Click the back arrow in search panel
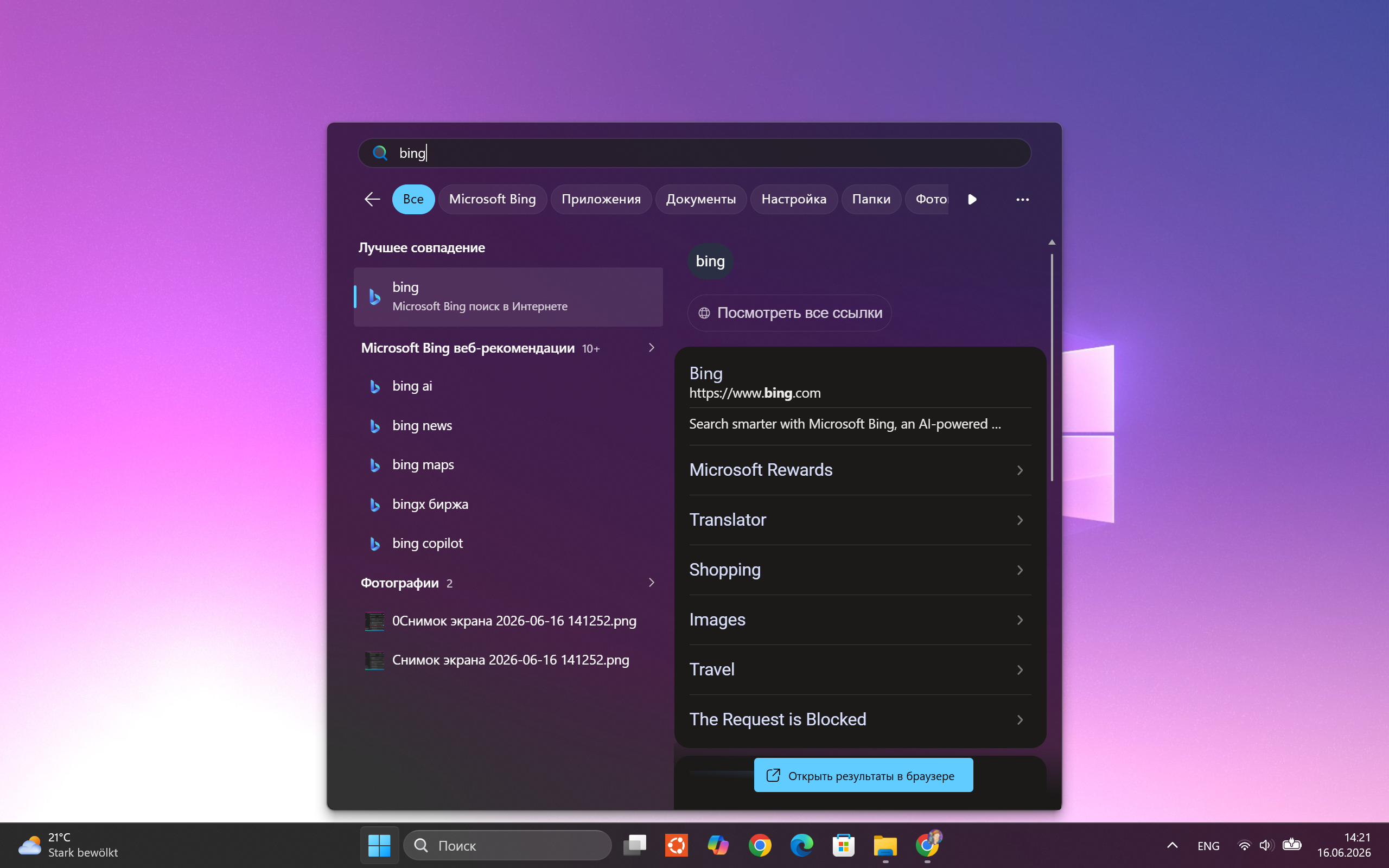 pos(372,199)
